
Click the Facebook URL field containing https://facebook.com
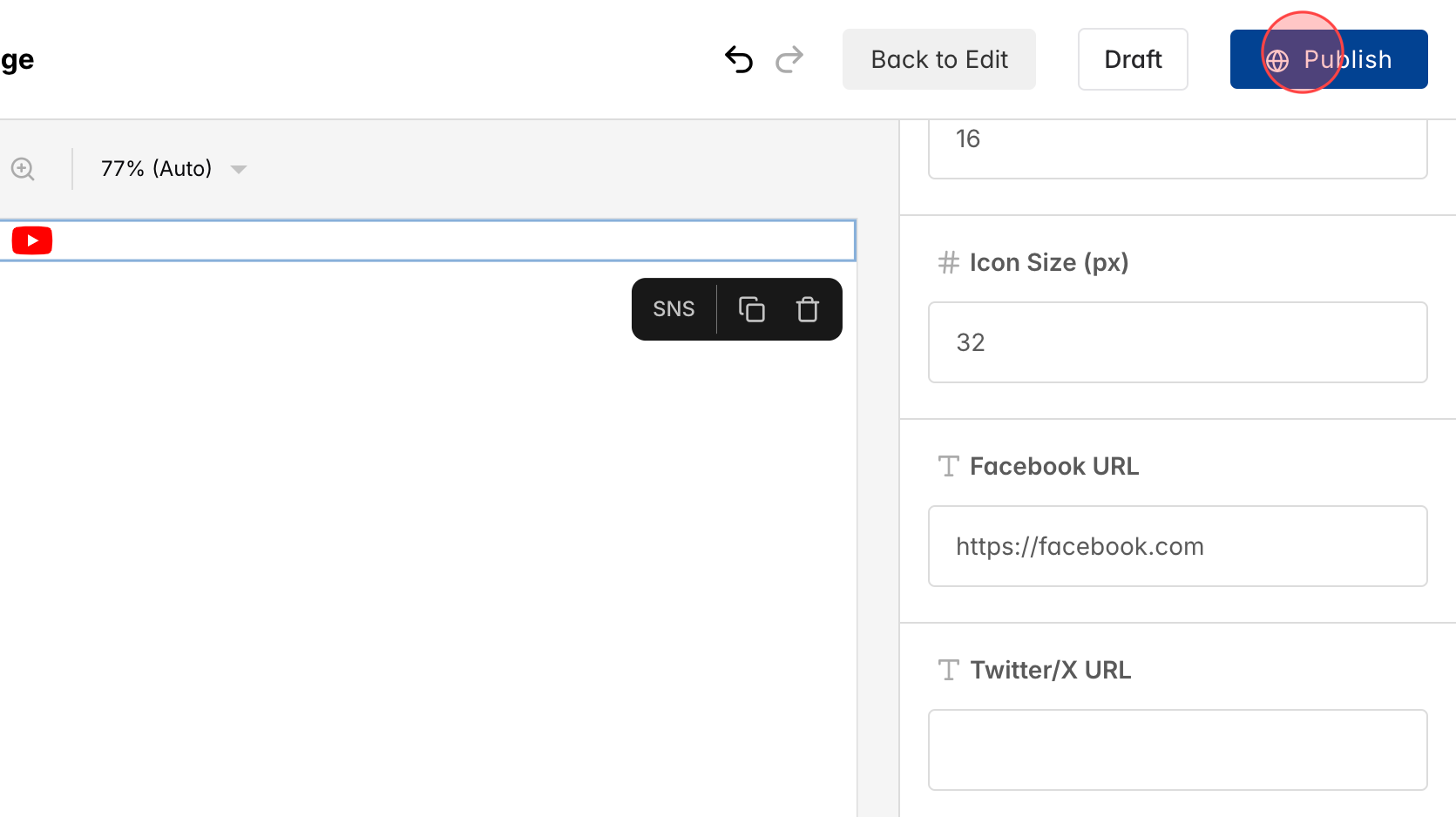tap(1176, 546)
